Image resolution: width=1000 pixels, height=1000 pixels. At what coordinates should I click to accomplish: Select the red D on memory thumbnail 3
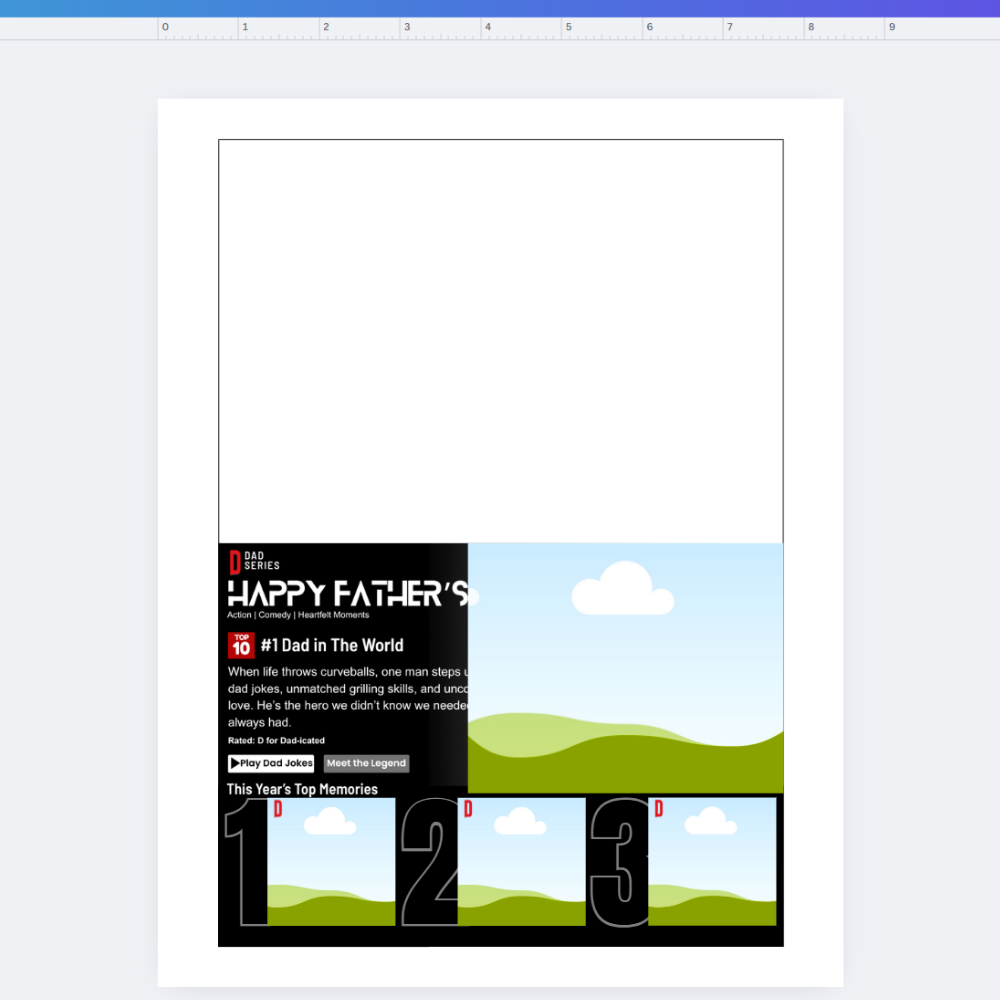pyautogui.click(x=659, y=809)
